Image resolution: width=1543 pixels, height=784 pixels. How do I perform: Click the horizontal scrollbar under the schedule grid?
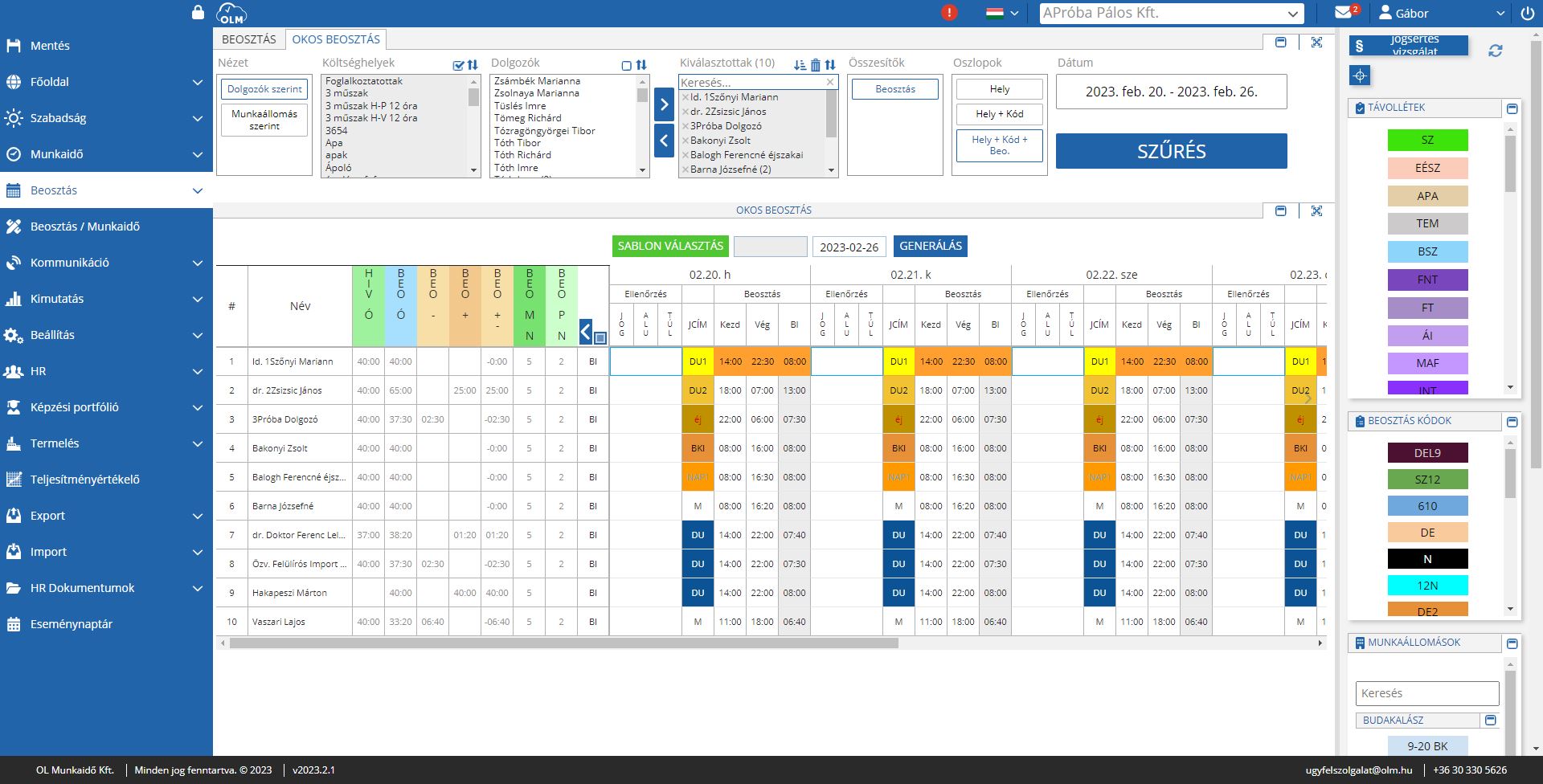(x=563, y=643)
